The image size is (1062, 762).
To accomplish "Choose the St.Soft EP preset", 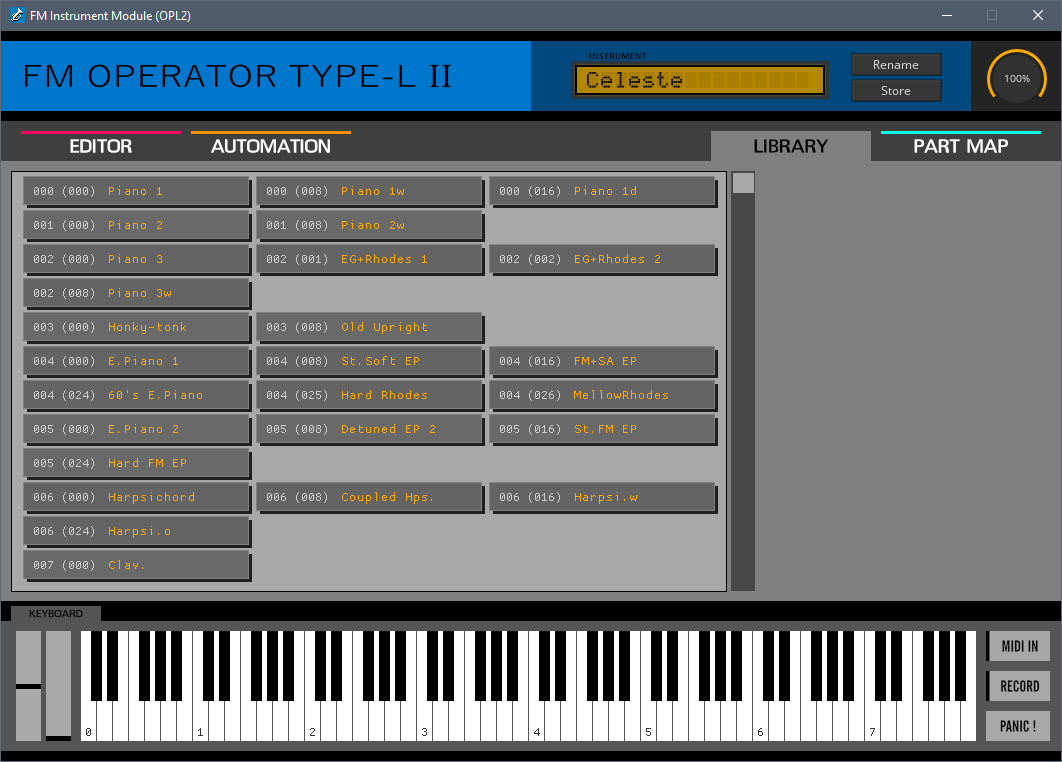I will [370, 362].
